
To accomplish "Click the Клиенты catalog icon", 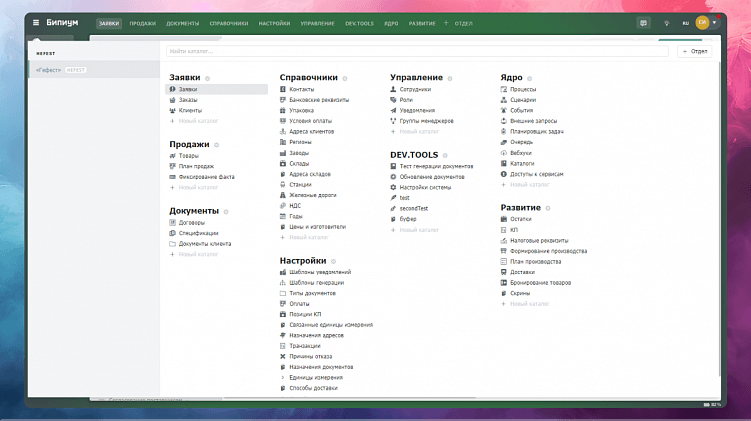I will click(172, 110).
